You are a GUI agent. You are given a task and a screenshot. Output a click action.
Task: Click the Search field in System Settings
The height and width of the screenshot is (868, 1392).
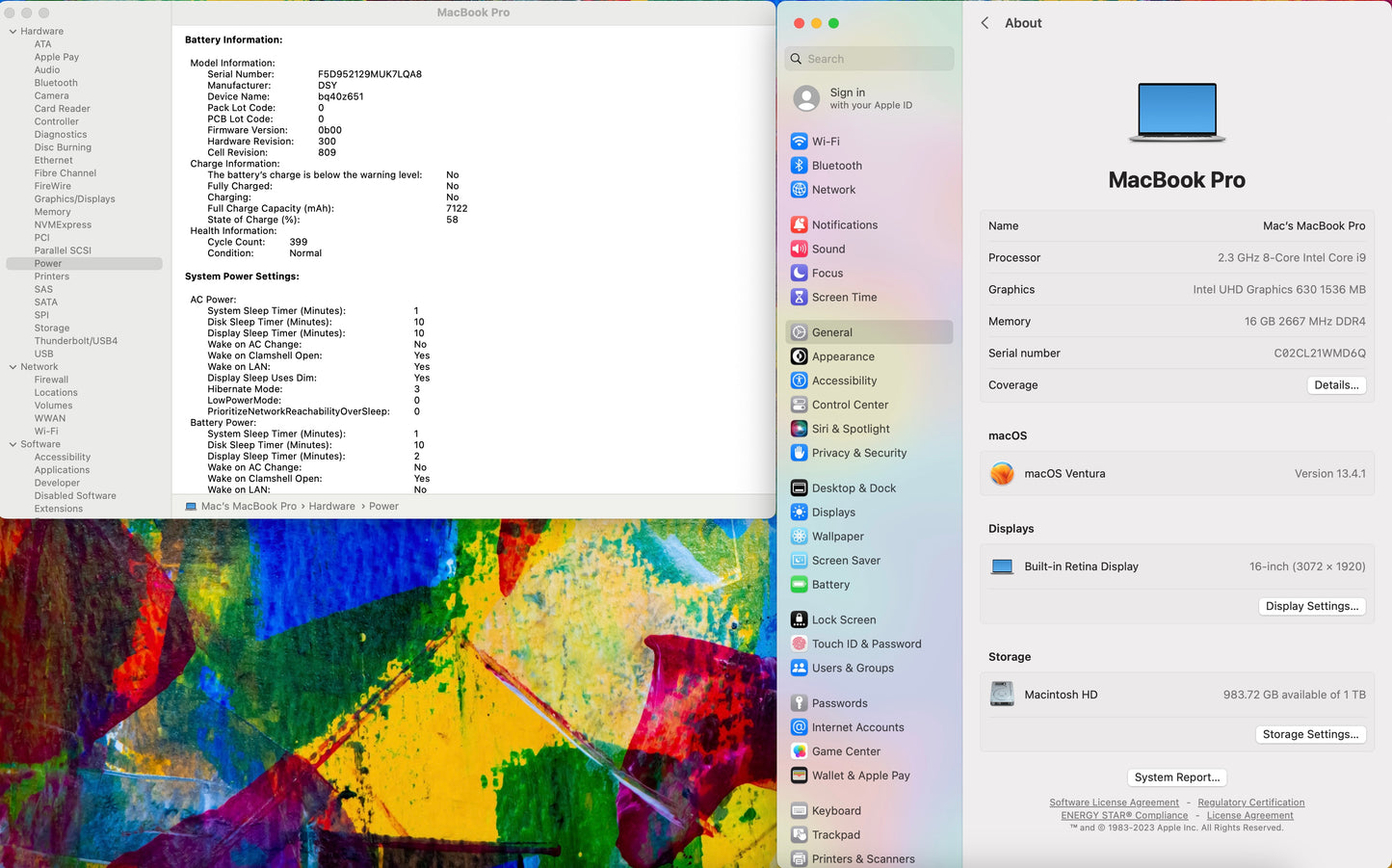pos(869,59)
